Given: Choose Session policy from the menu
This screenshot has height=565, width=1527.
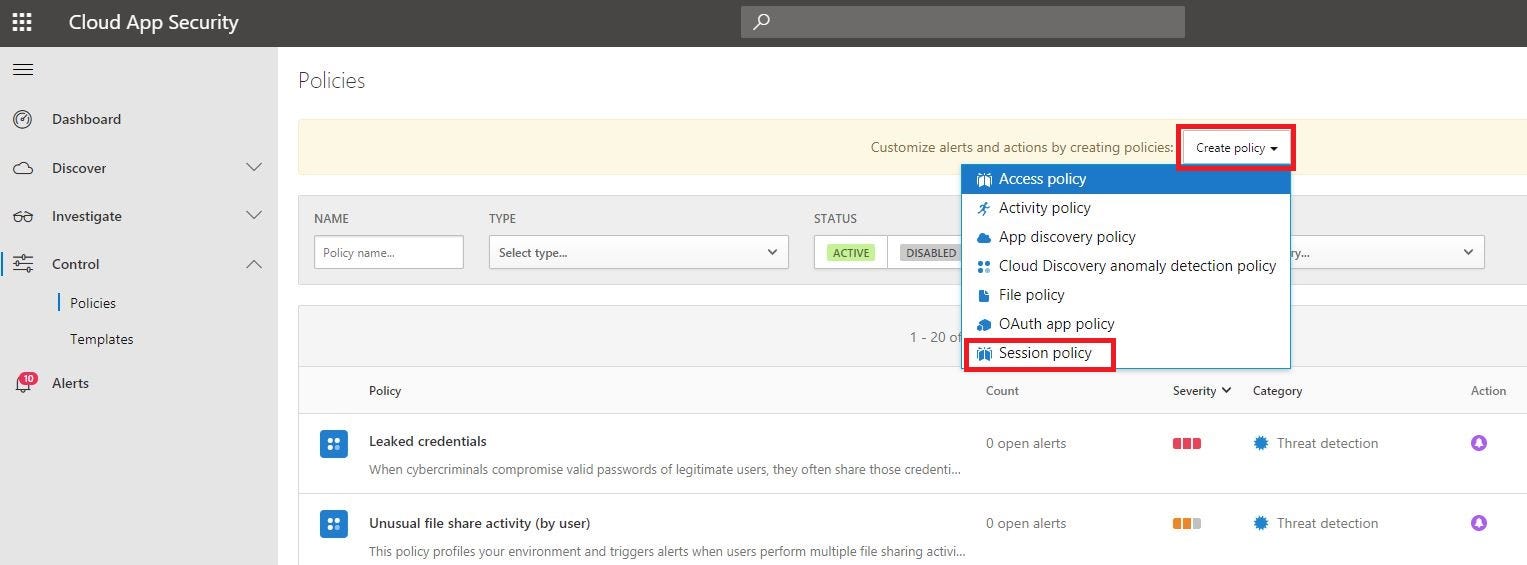Looking at the screenshot, I should 1126,353.
